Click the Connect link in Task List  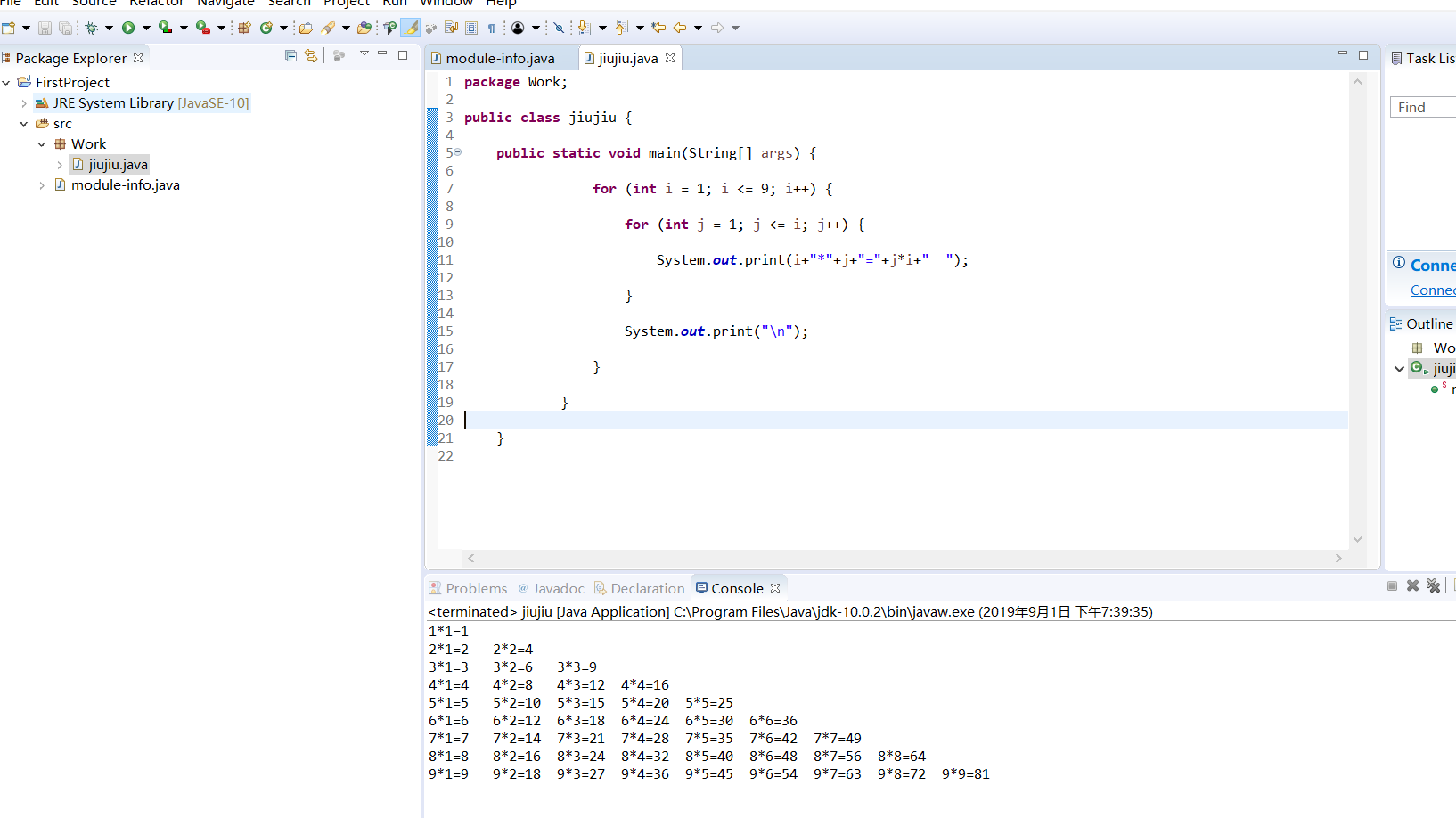(1433, 290)
